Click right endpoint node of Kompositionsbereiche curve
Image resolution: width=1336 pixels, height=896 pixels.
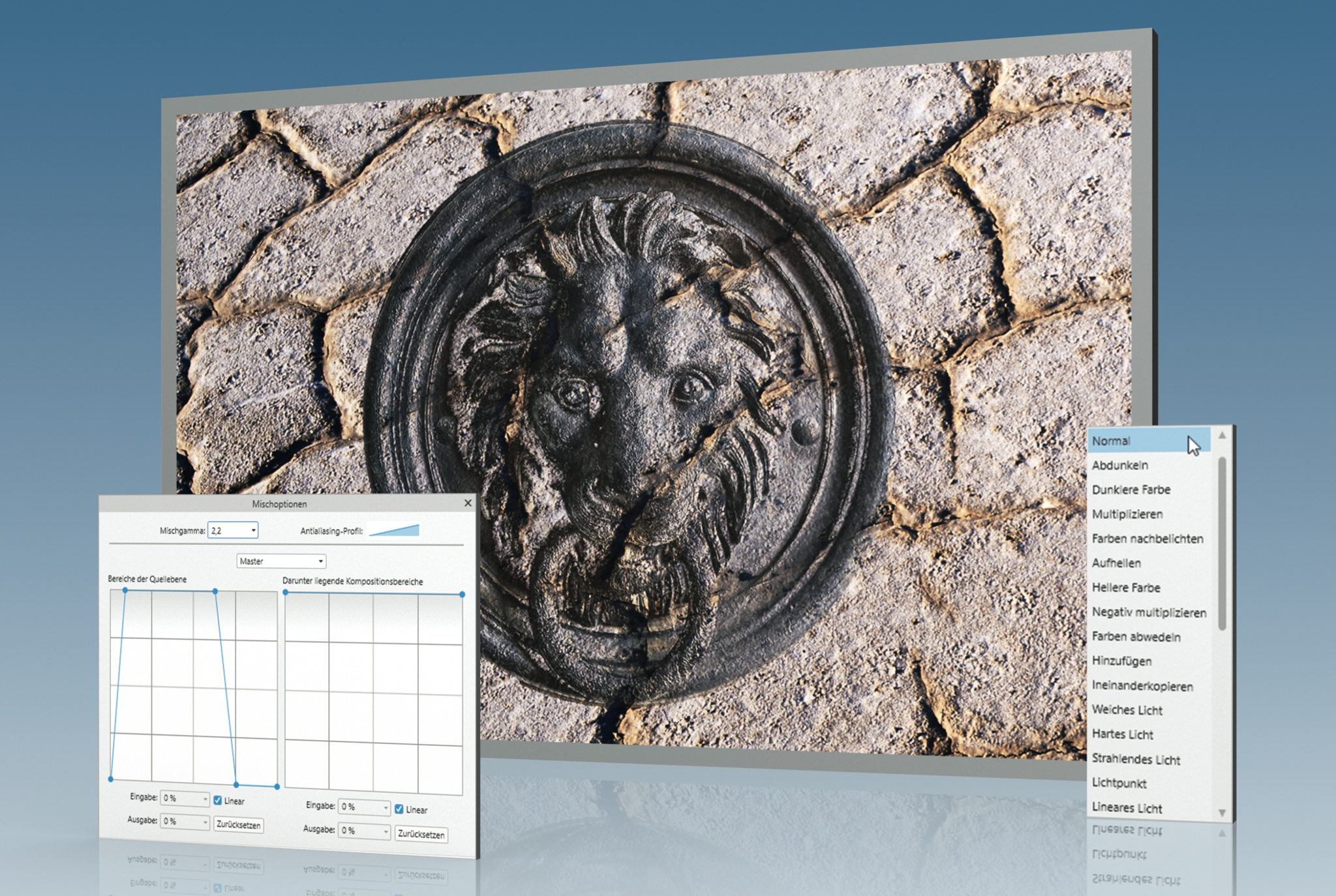(x=462, y=594)
